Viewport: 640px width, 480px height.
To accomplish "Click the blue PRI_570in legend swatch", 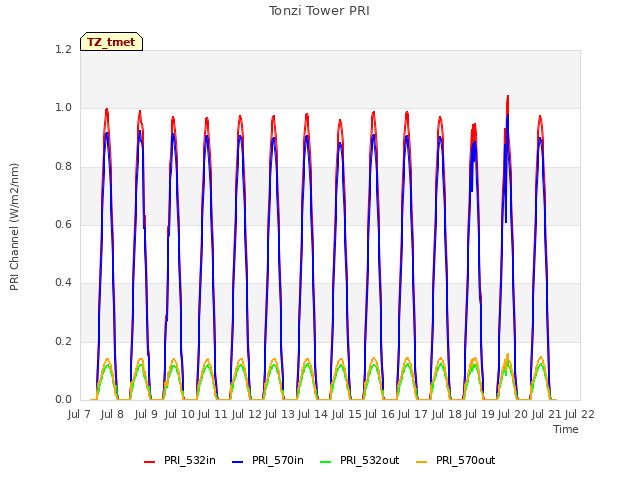I will [x=238, y=461].
